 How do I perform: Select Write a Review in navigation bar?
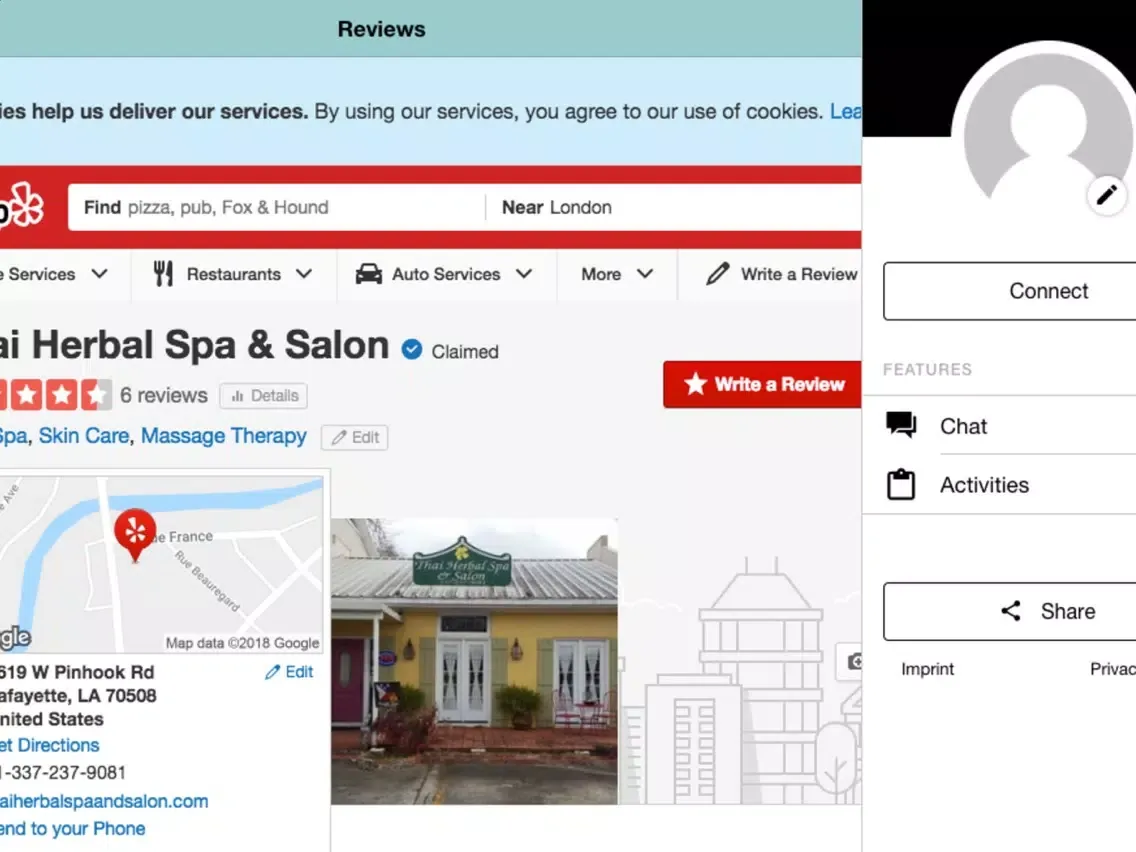[x=781, y=274]
